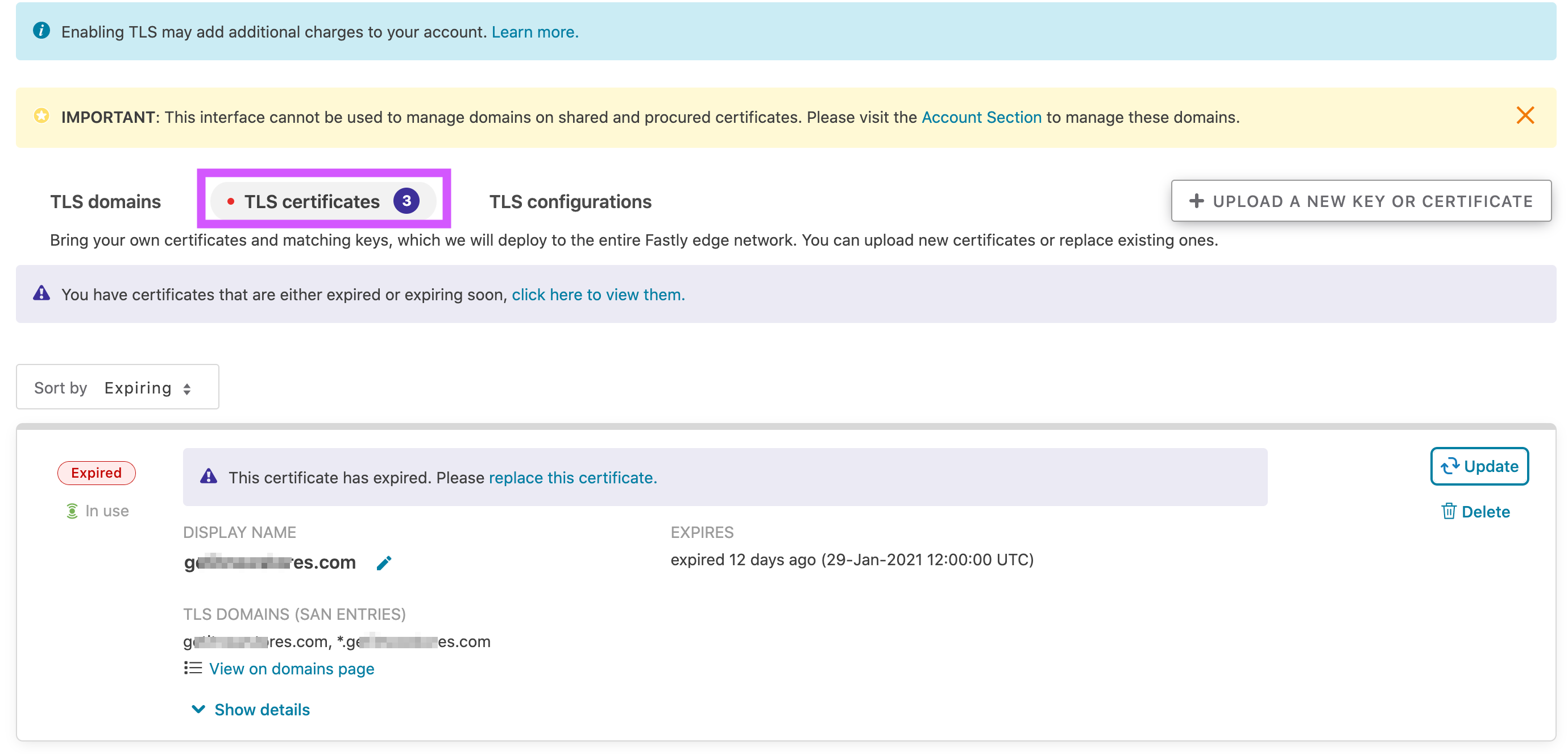This screenshot has height=754, width=1568.
Task: Click the text 'expired 12 days ago'
Action: click(742, 559)
